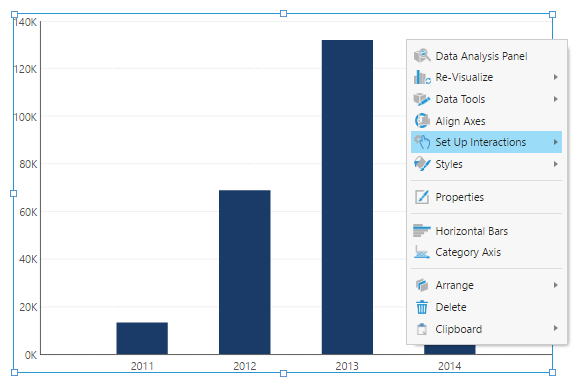Click the Category Axis icon
Image resolution: width=575 pixels, height=389 pixels.
tap(422, 252)
